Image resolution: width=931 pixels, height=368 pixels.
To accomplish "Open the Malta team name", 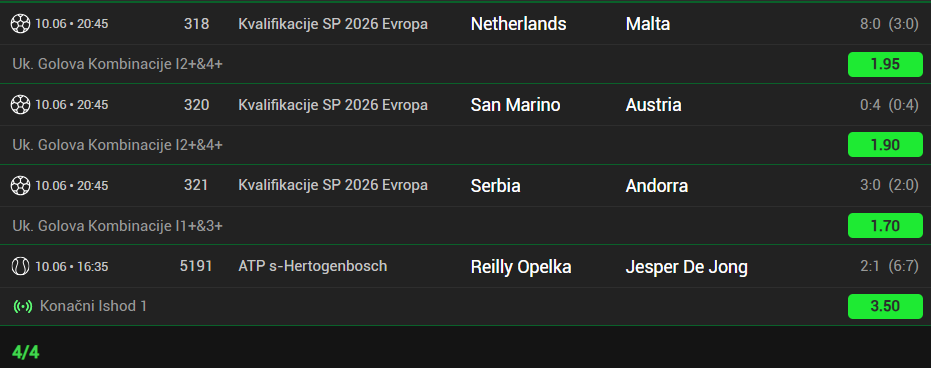I will coord(648,24).
